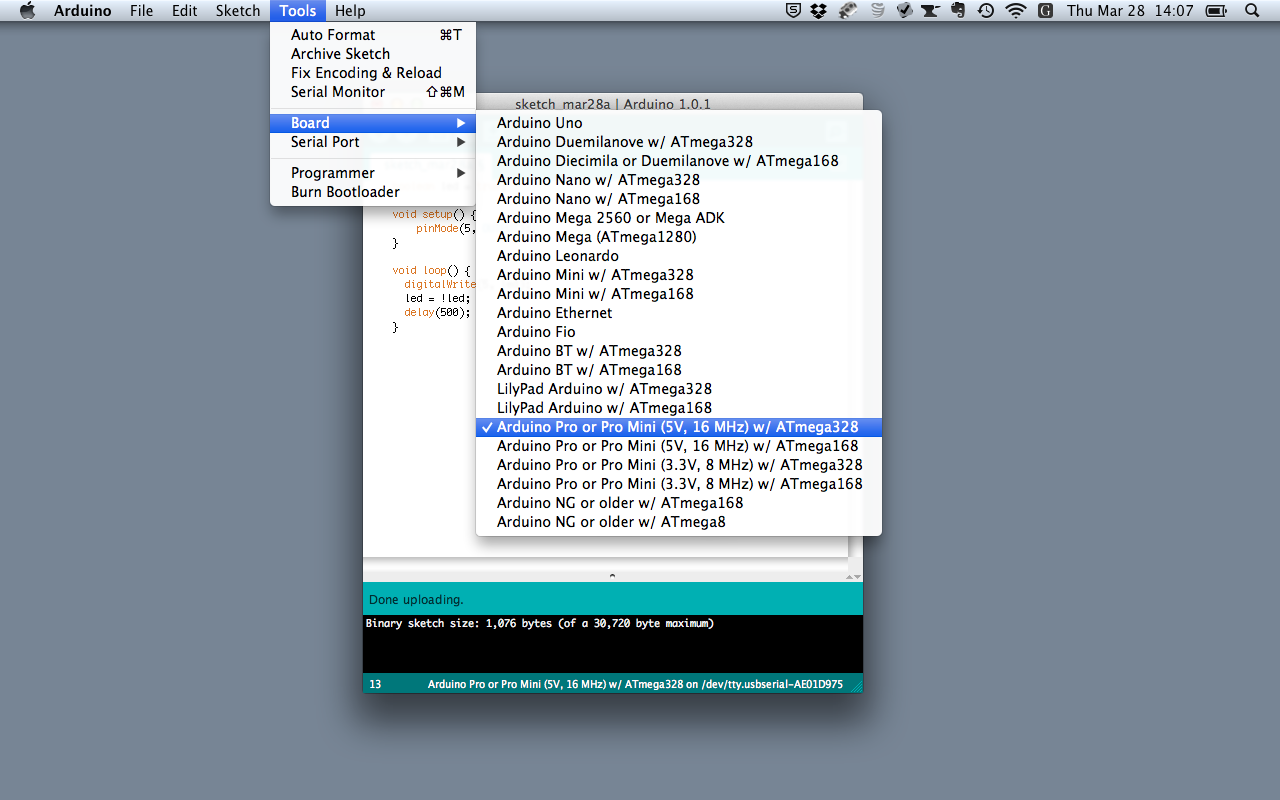Choose Auto Format from Tools
The width and height of the screenshot is (1280, 800).
click(373, 35)
